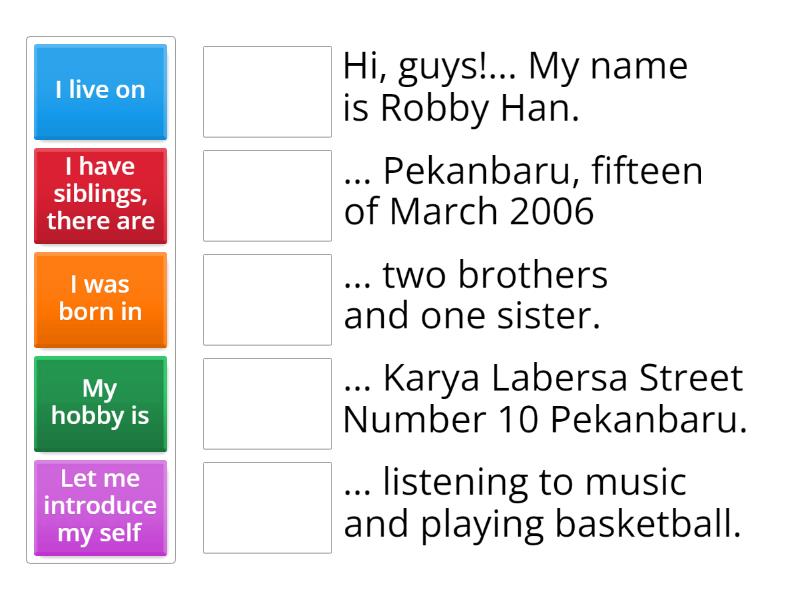This screenshot has height=600, width=800.
Task: Select the purple 'Let me introduce my self' tile
Action: 100,508
